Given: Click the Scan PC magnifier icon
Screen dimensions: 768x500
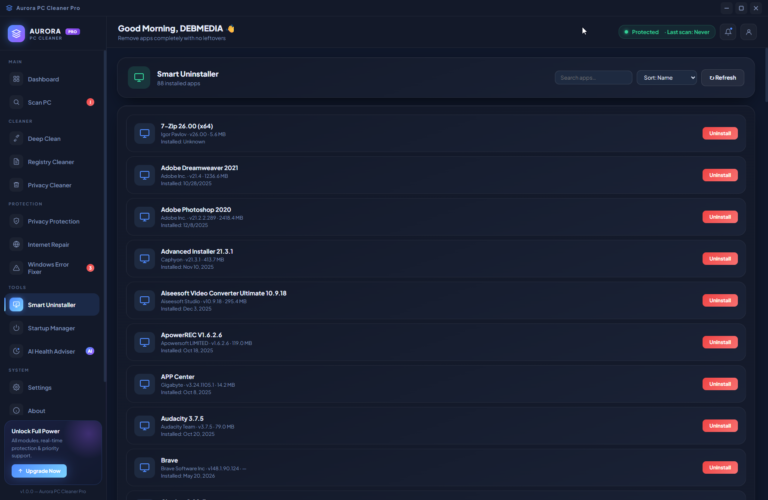Looking at the screenshot, I should [x=16, y=102].
